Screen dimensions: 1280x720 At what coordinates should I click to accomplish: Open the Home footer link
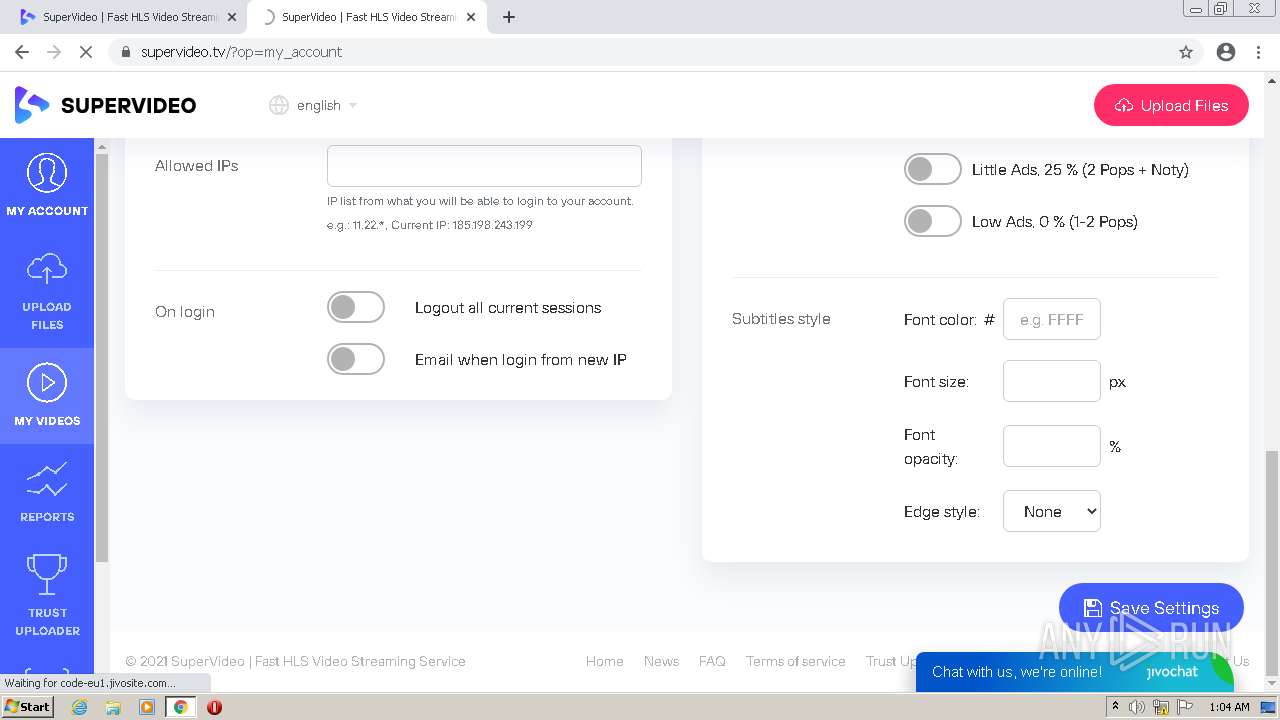[x=605, y=661]
